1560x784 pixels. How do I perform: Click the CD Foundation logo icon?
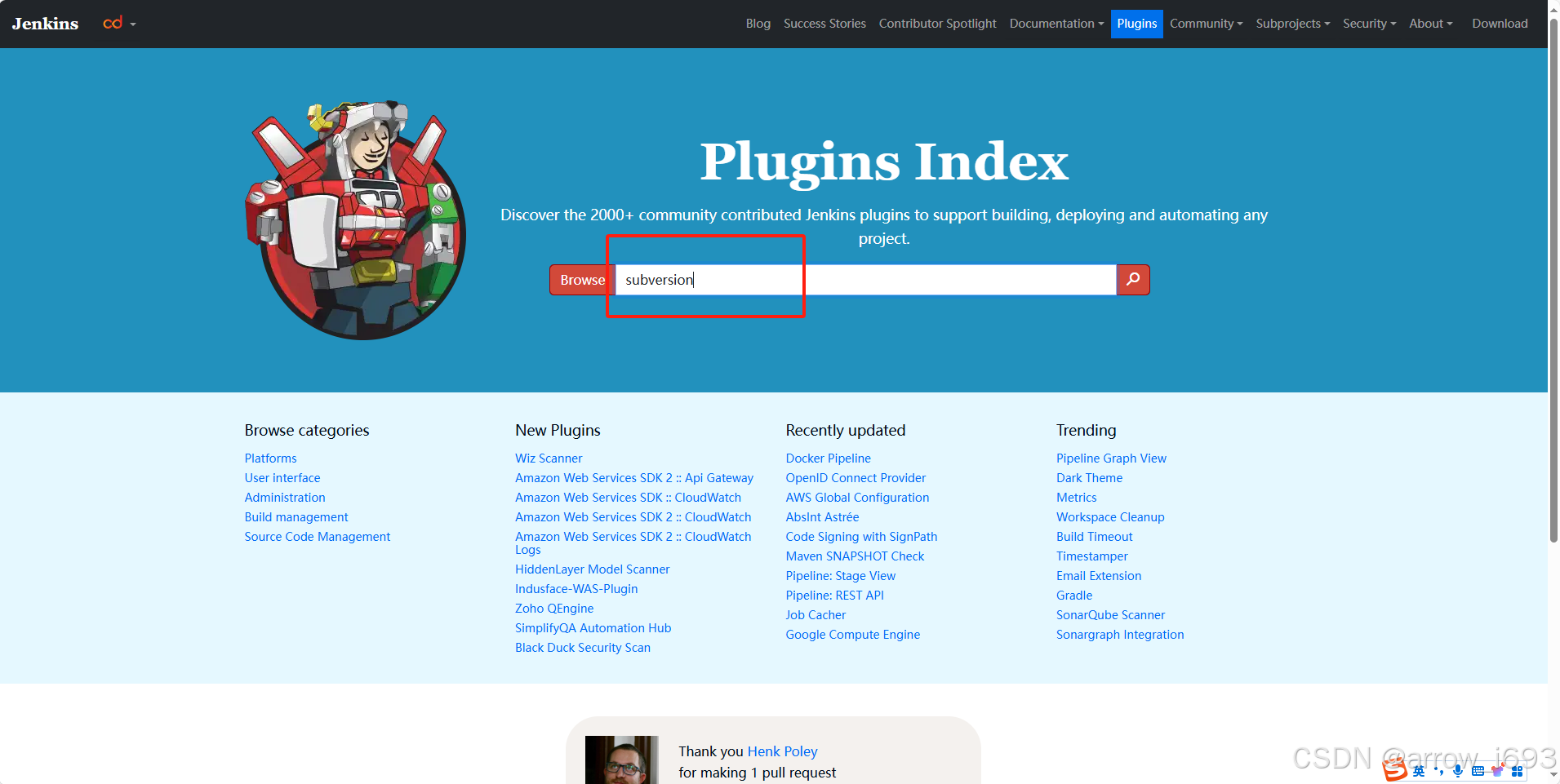coord(113,23)
